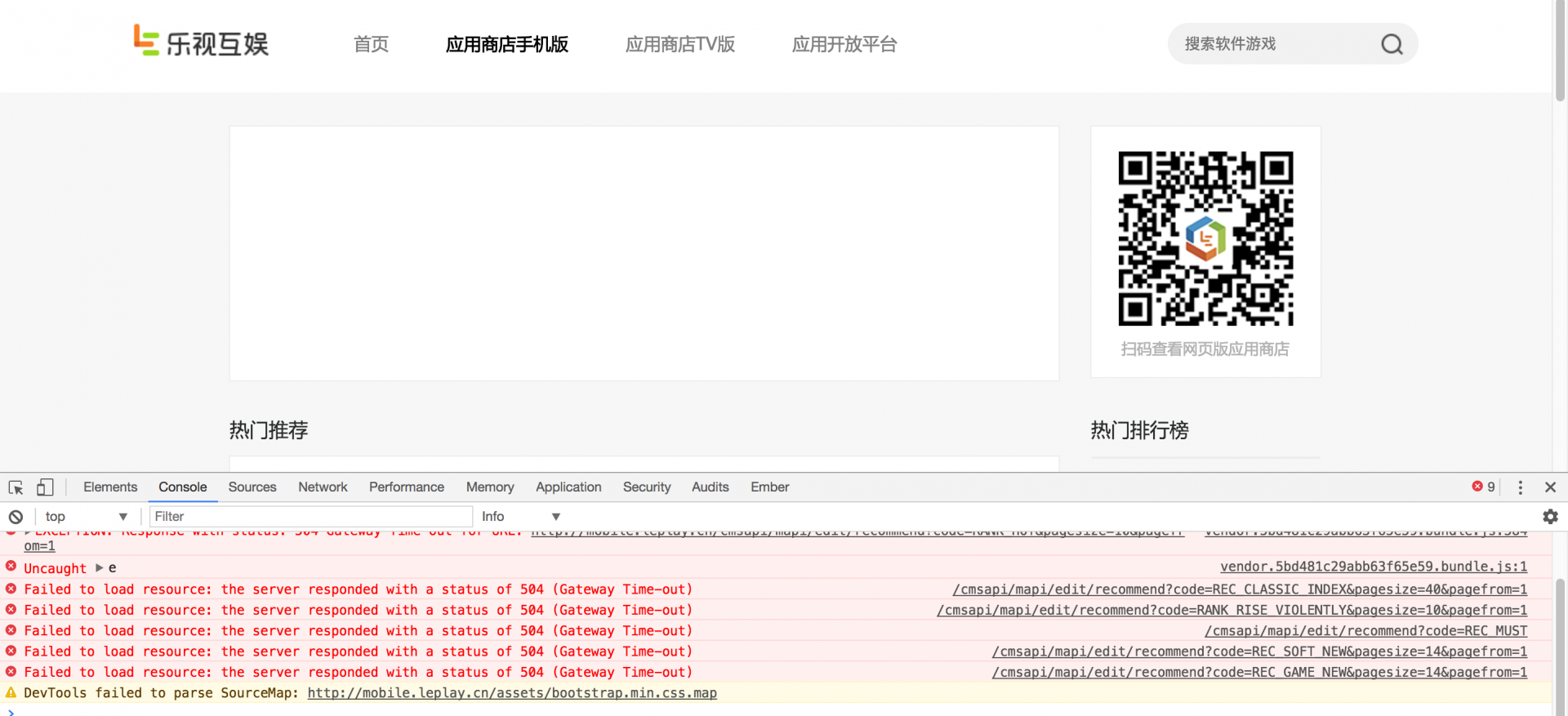Image resolution: width=1568 pixels, height=716 pixels.
Task: Open the REC_CLASSIC_INDEX resource link
Action: (1240, 589)
